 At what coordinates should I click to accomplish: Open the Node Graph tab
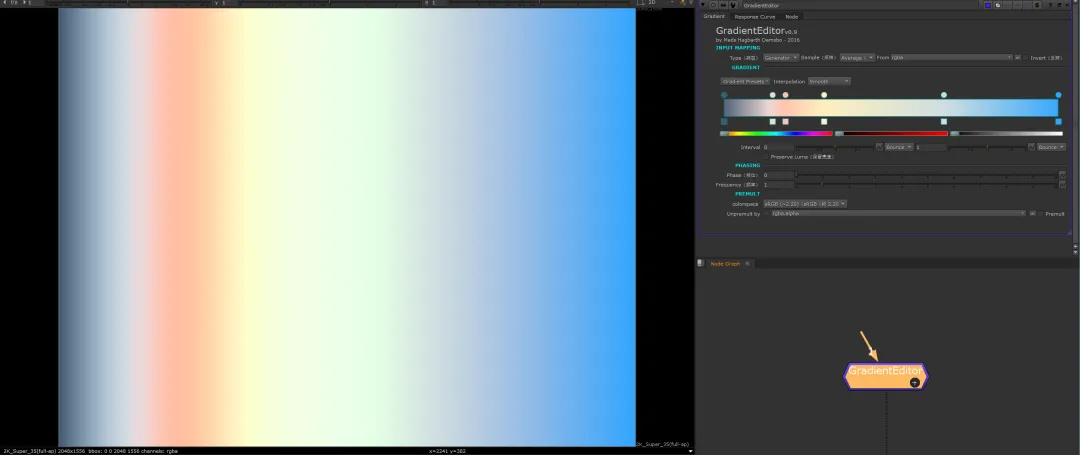pyautogui.click(x=725, y=264)
